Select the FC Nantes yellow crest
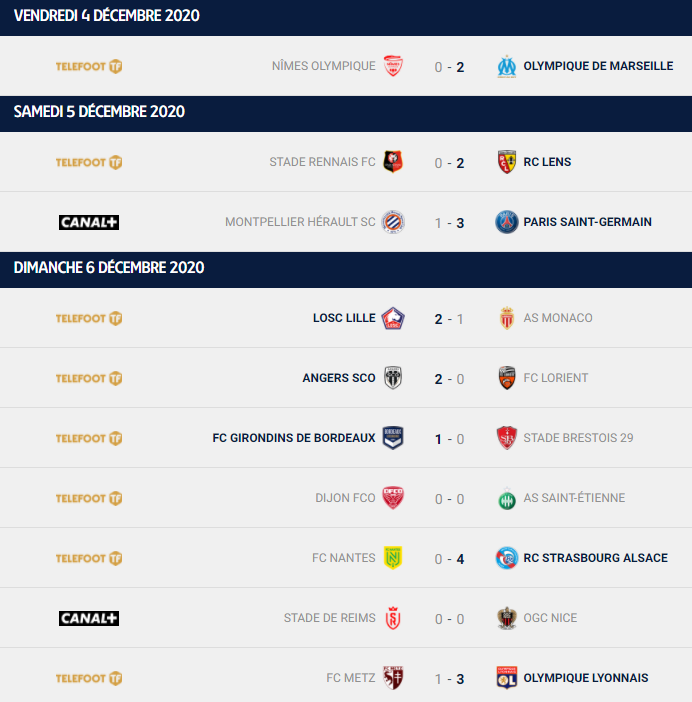 (x=393, y=558)
